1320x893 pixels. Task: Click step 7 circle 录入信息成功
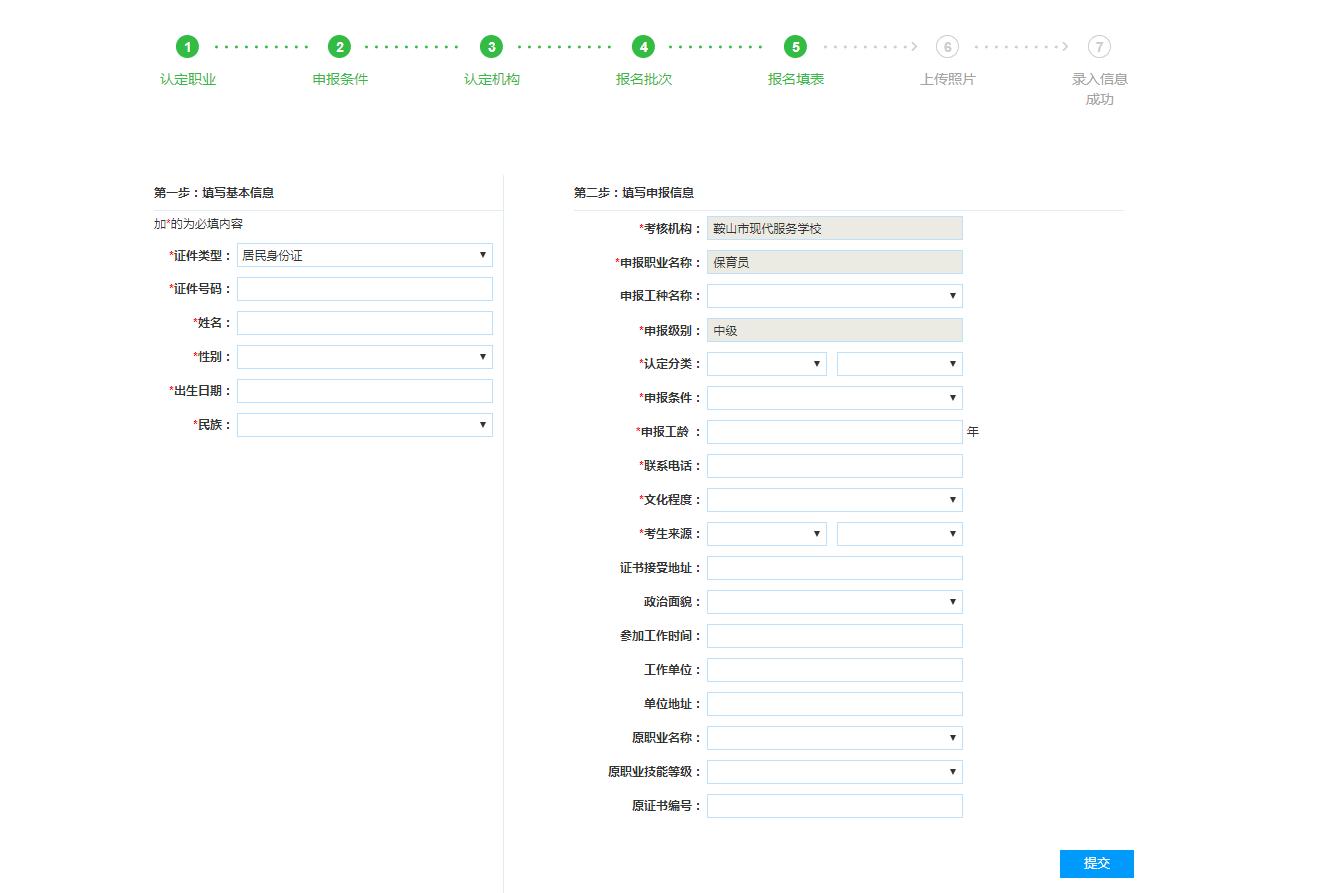coord(1099,47)
